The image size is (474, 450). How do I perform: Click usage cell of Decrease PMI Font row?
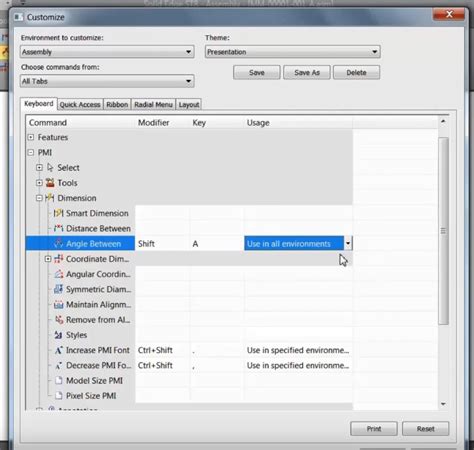pos(298,365)
